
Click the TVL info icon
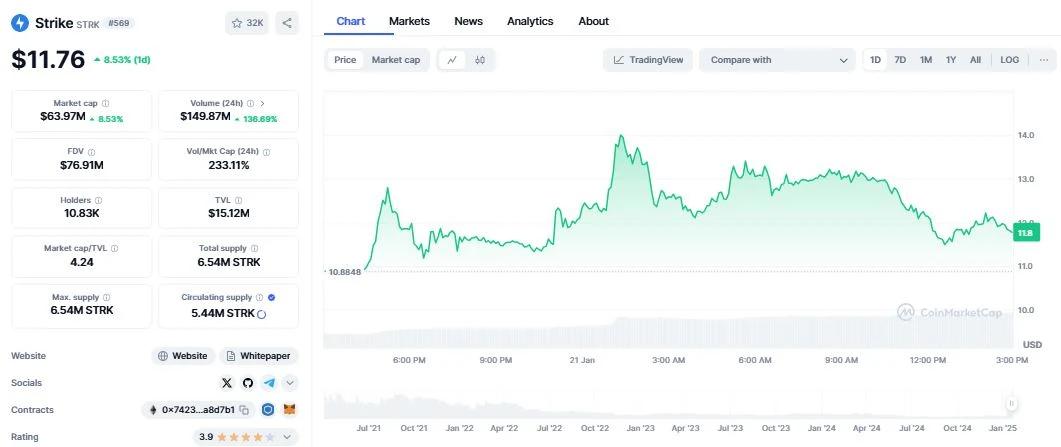pyautogui.click(x=238, y=200)
